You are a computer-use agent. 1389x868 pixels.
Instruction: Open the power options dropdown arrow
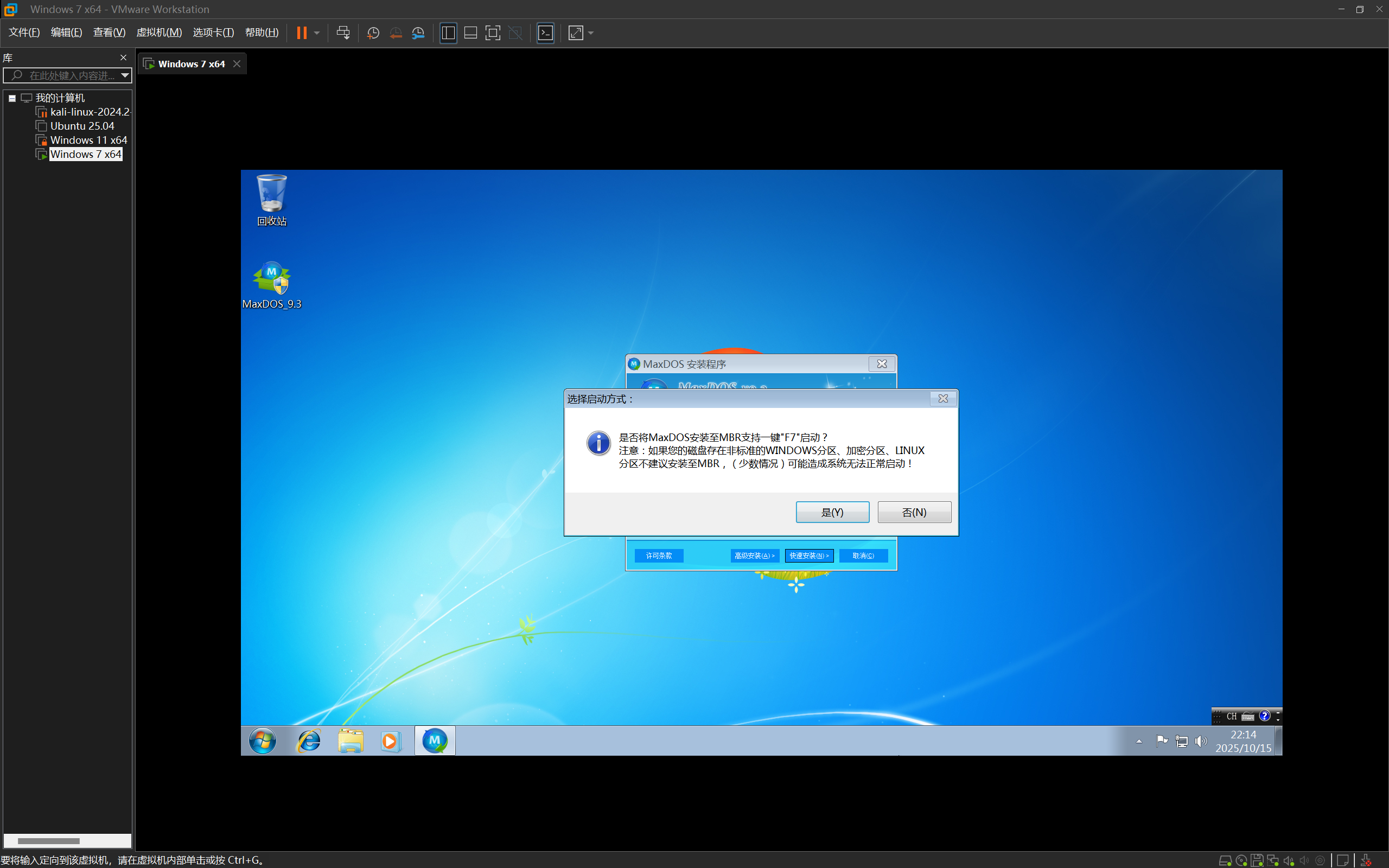317,33
